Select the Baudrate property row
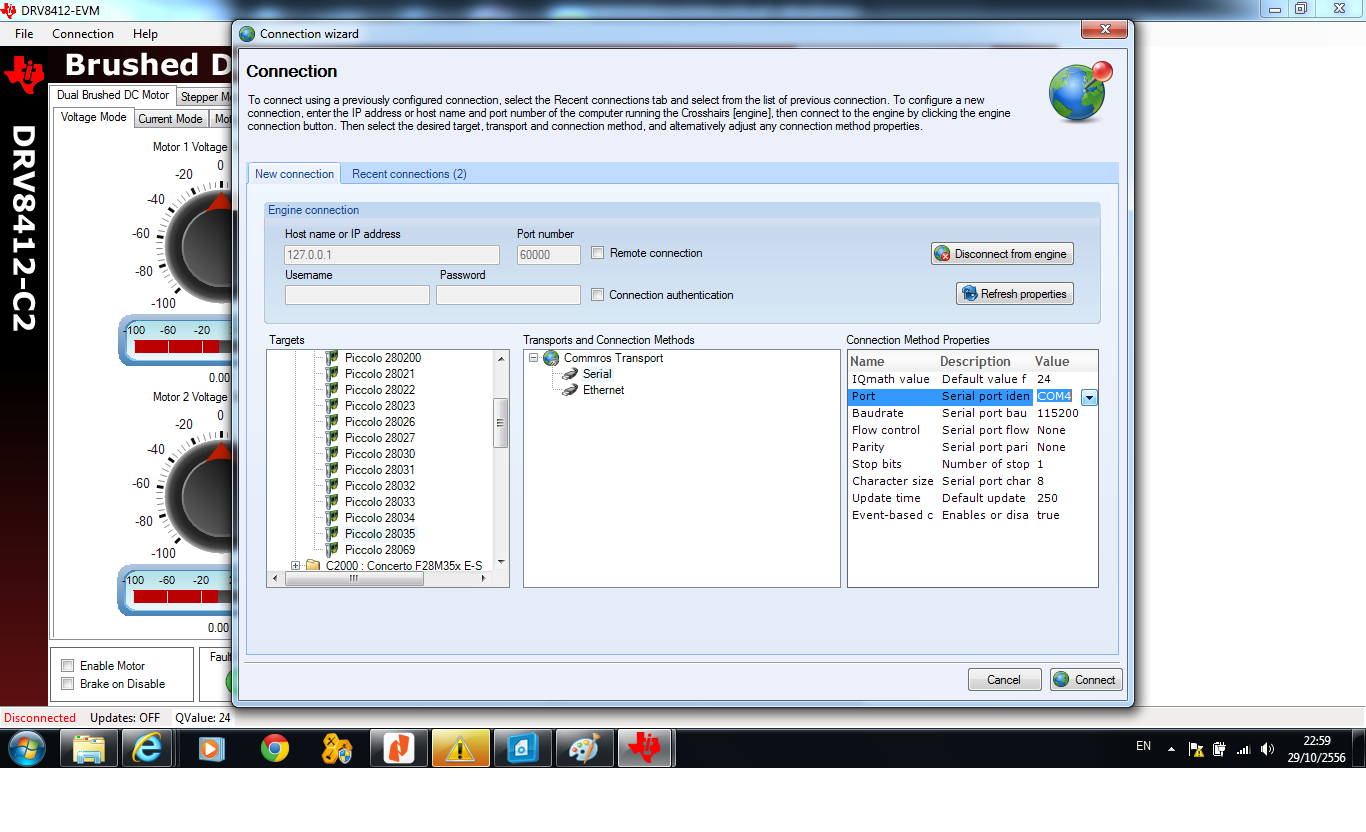 click(x=972, y=414)
